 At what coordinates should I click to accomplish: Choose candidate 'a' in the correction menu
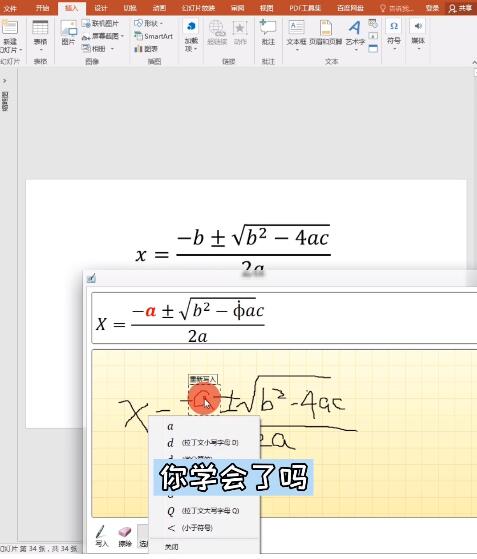[205, 426]
